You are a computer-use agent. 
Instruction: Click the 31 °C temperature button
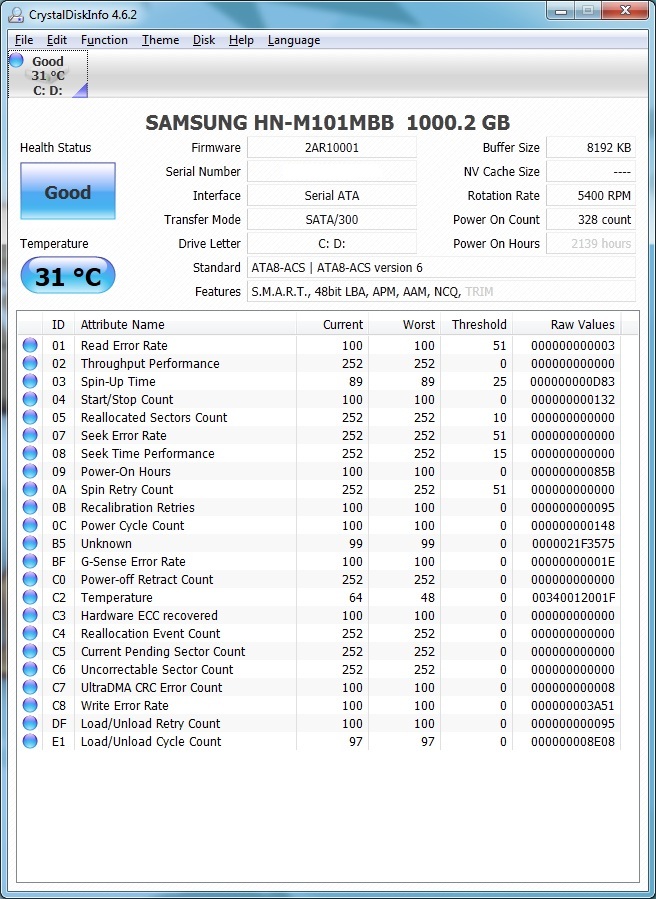click(x=68, y=276)
